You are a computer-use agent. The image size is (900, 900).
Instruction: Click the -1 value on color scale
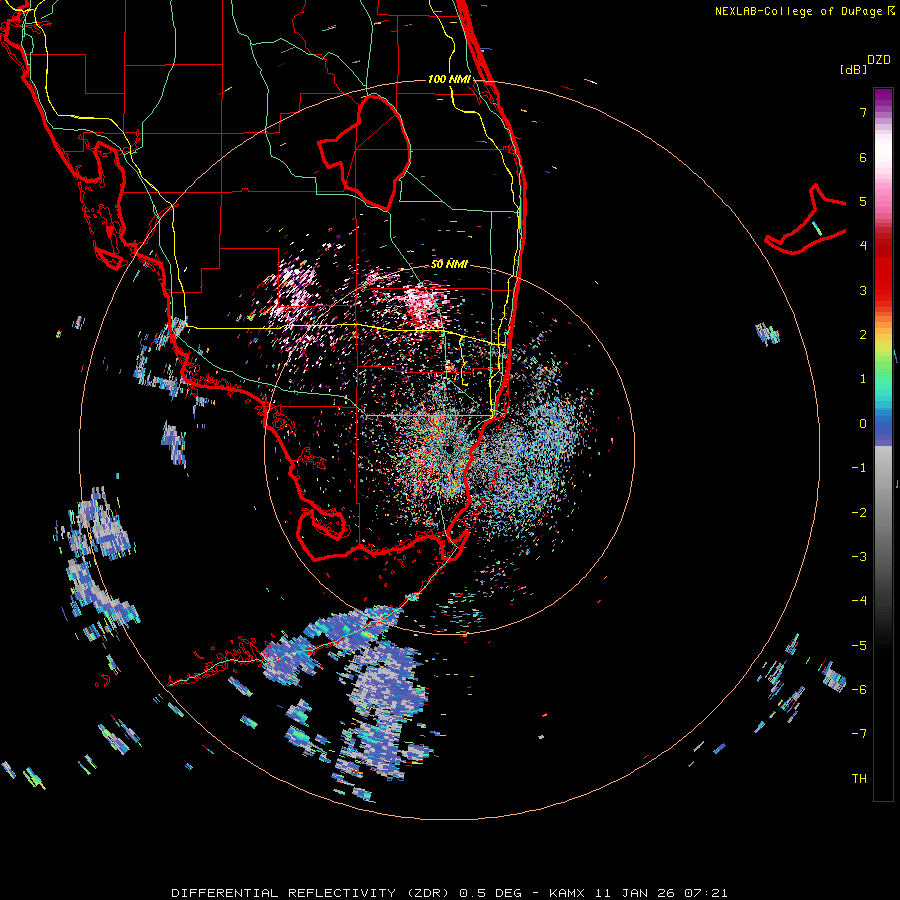click(x=859, y=468)
